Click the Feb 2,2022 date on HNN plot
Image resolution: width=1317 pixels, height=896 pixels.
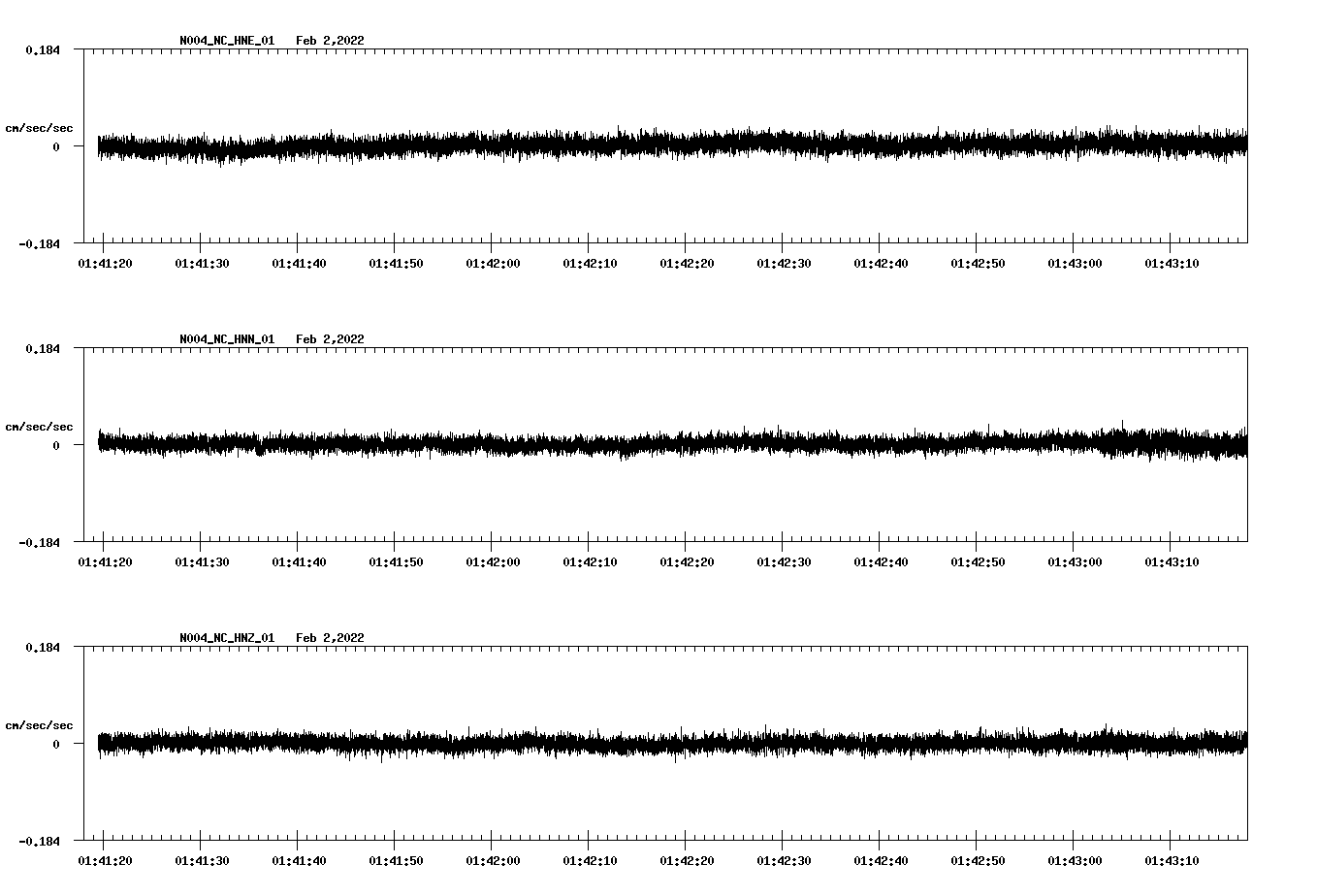coord(330,339)
